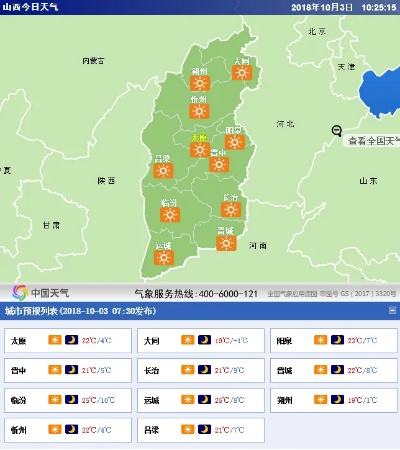Screen dimensions: 400x450
Task: Open the 晋城 city name in the forecast list
Action: pyautogui.click(x=284, y=371)
